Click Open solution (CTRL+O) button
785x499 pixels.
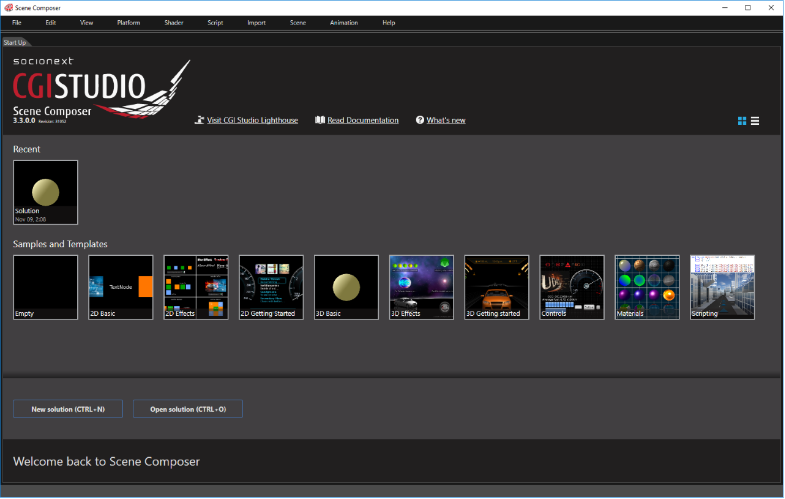(x=188, y=409)
